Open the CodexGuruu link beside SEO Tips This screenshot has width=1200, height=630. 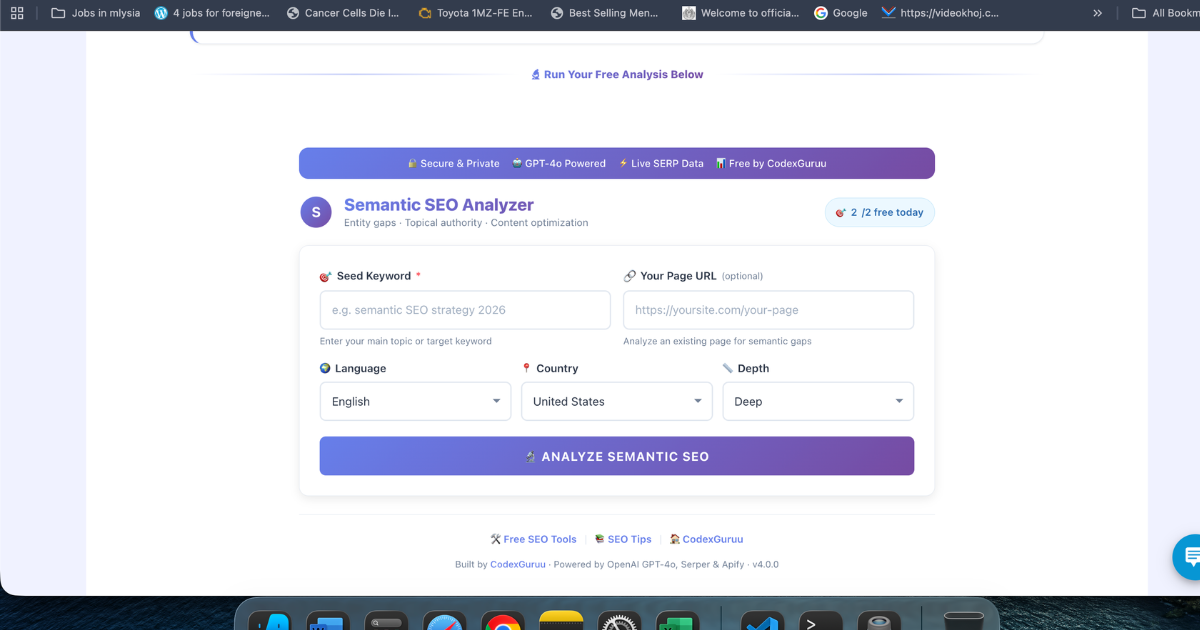[x=706, y=539]
